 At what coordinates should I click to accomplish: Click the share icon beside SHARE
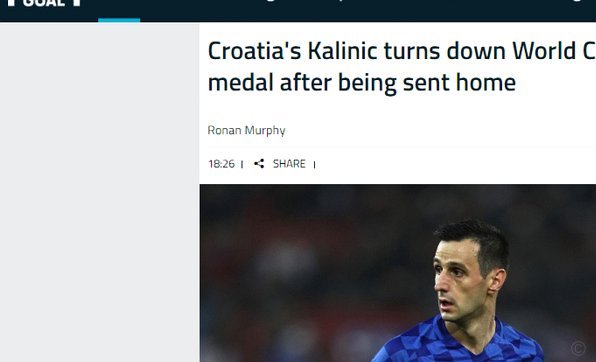[259, 164]
